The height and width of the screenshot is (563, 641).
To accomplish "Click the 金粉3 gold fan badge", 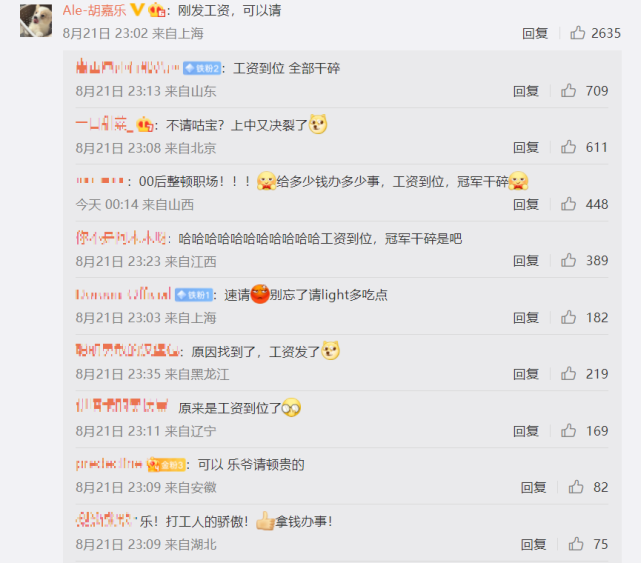I will 166,465.
